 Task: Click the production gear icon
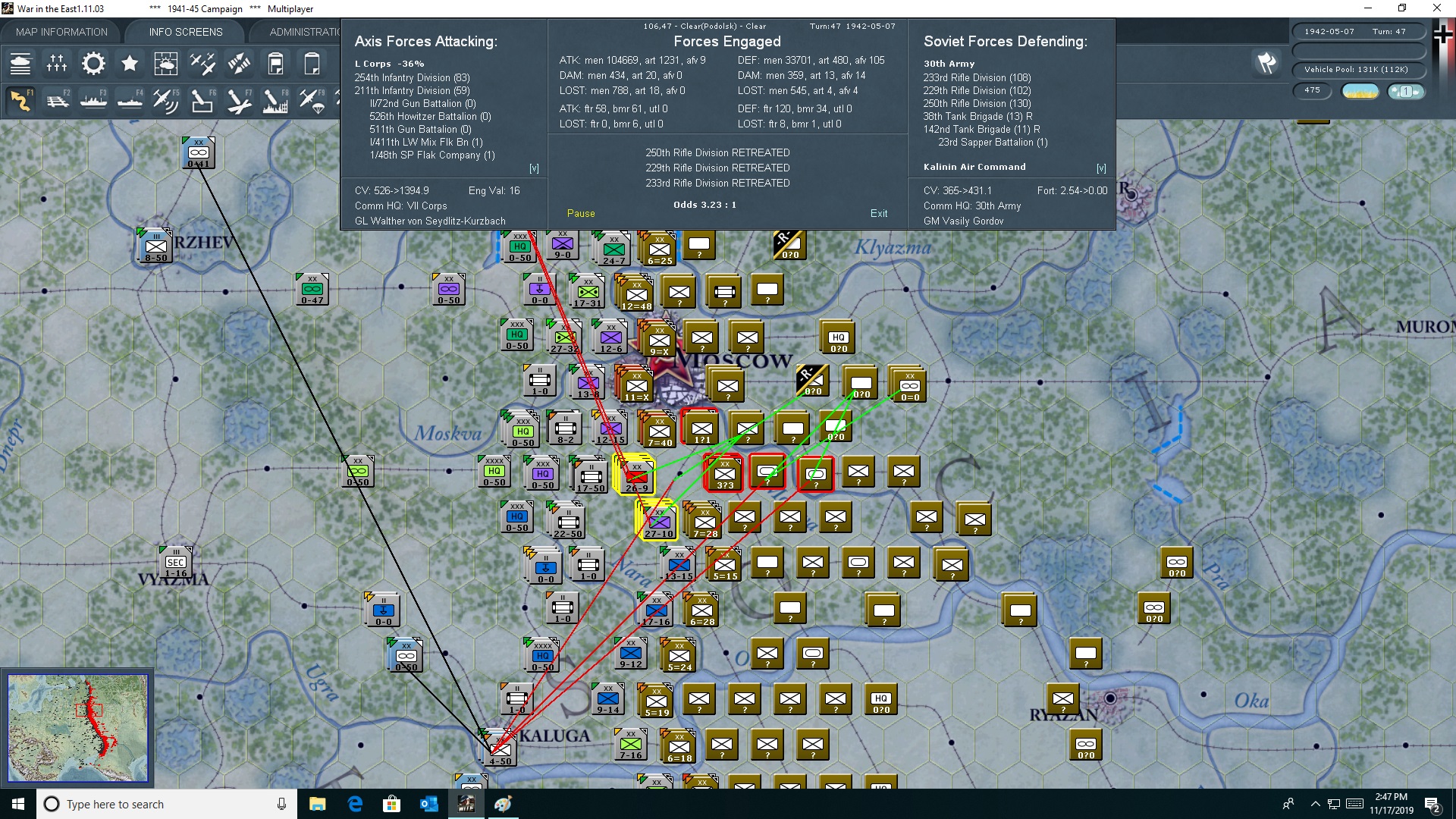pos(93,64)
